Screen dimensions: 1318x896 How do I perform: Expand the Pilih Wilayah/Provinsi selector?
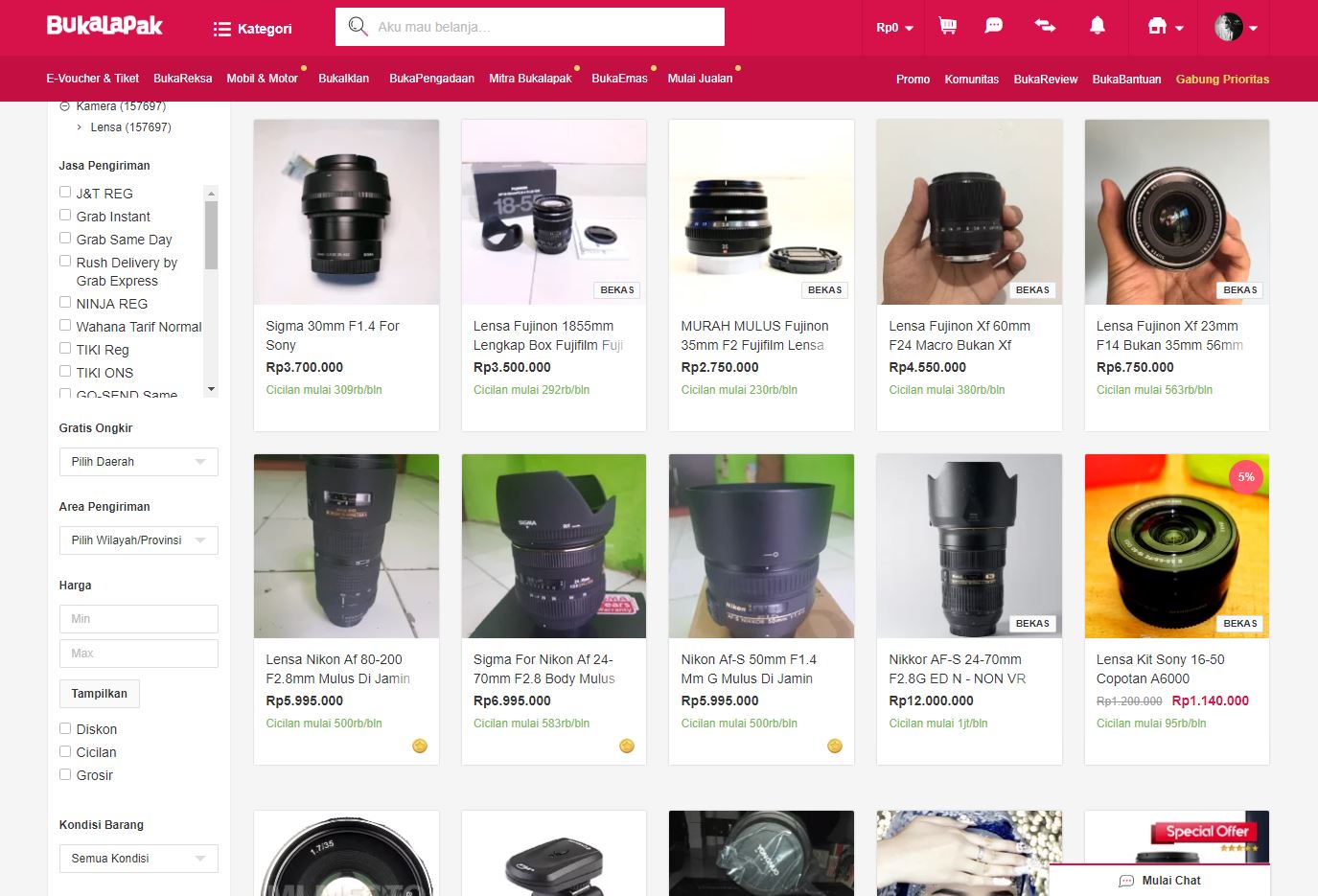coord(138,540)
